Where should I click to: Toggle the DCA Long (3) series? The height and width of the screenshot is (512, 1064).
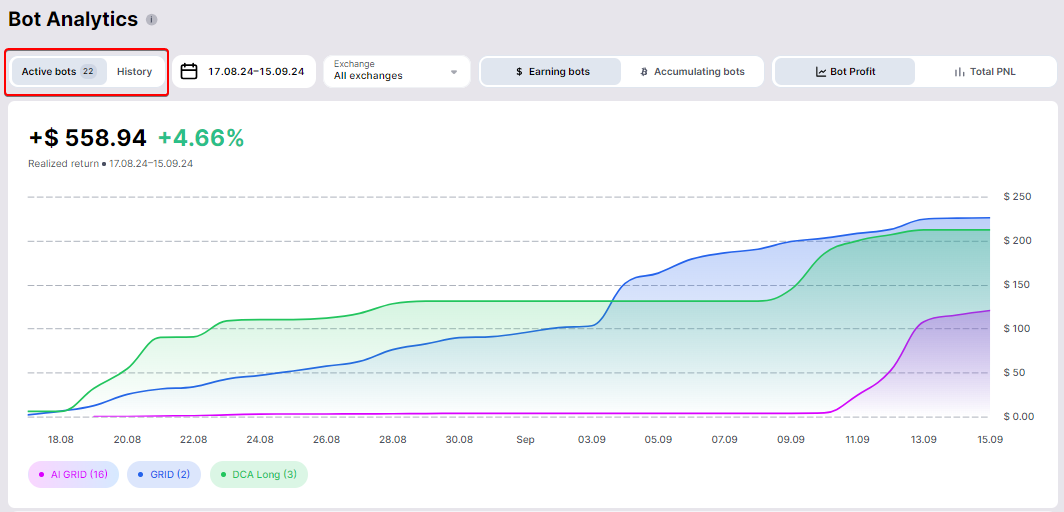(x=258, y=474)
